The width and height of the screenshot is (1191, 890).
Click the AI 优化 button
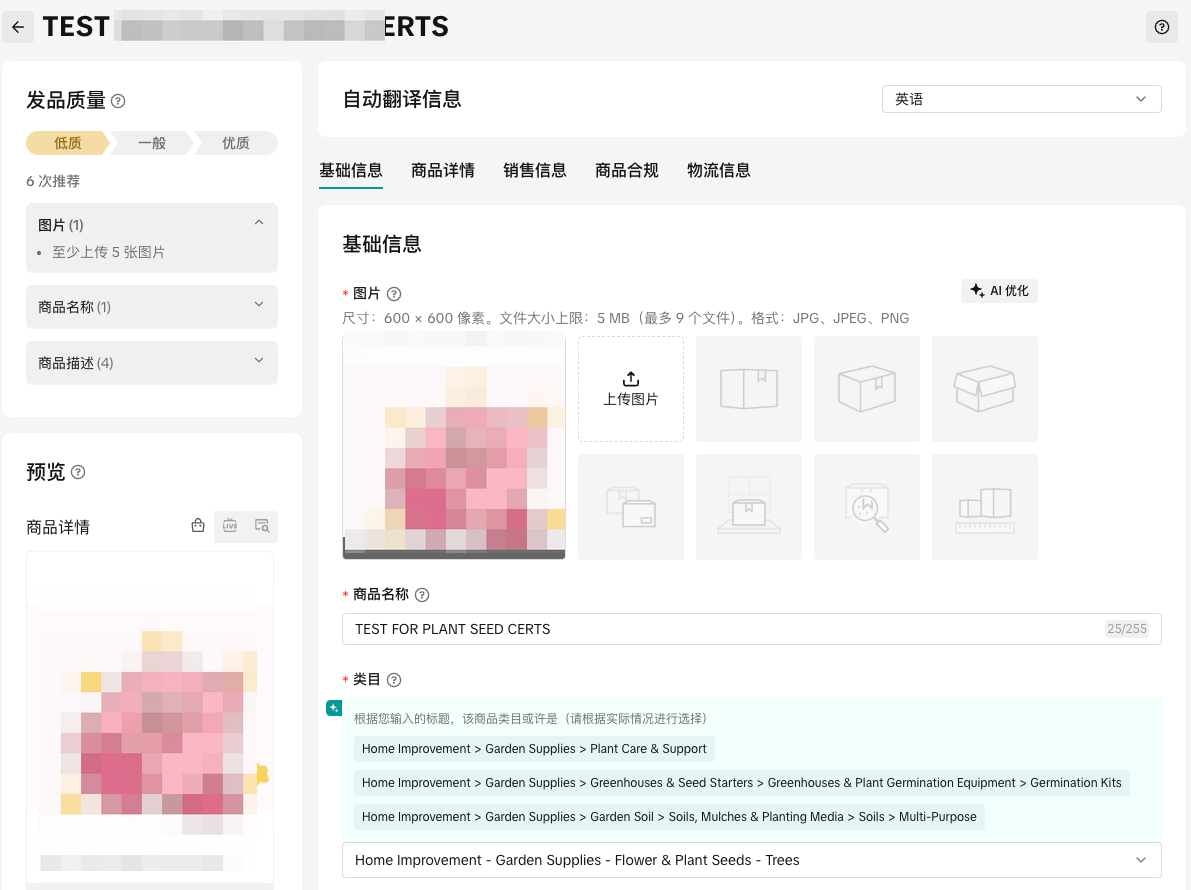point(999,291)
